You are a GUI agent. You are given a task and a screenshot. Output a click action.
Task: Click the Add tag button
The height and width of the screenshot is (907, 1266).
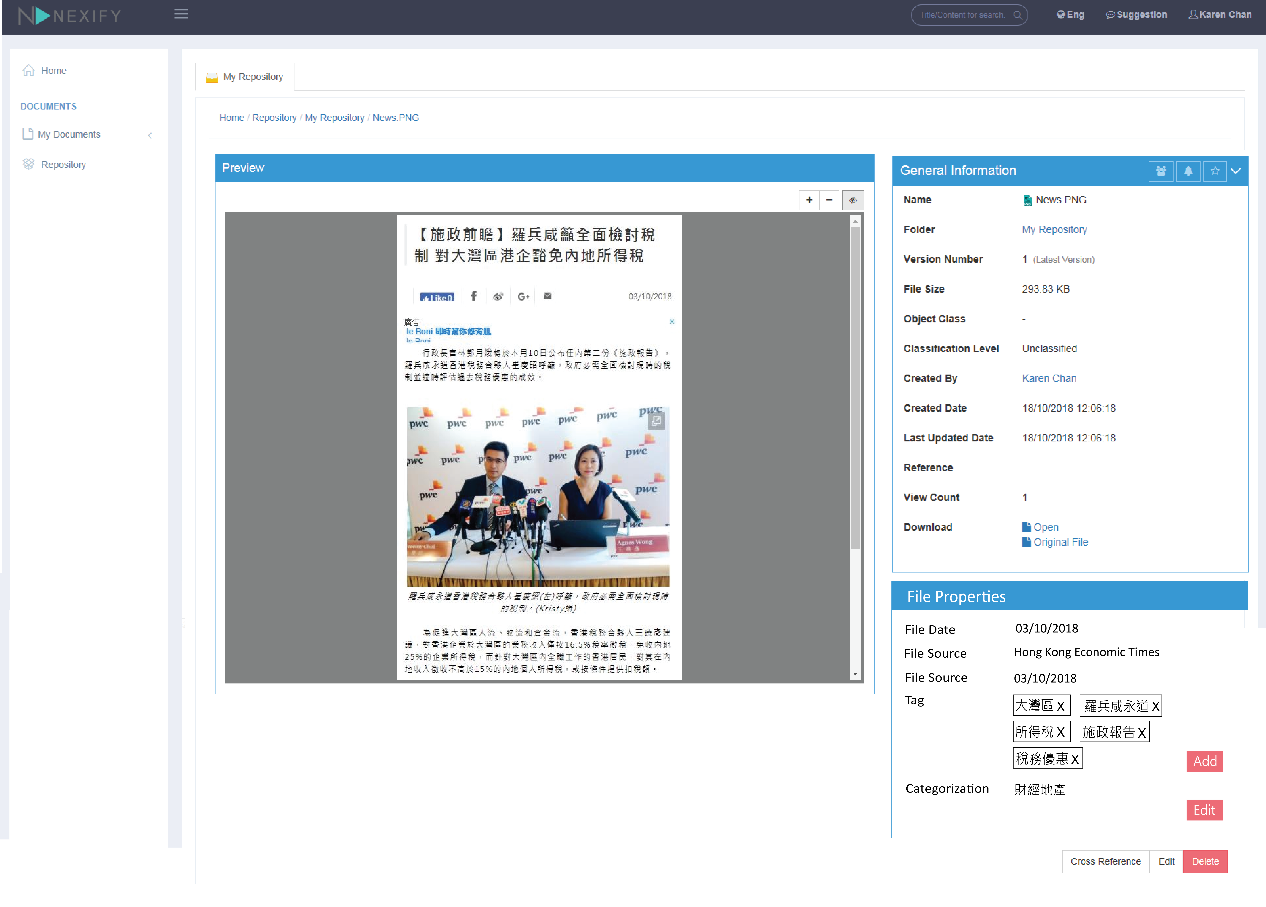pos(1205,761)
